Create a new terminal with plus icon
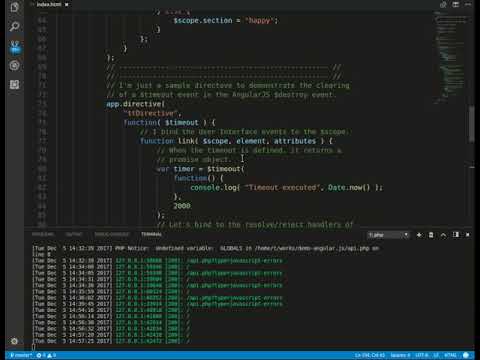The width and height of the screenshot is (480, 360). [419, 235]
